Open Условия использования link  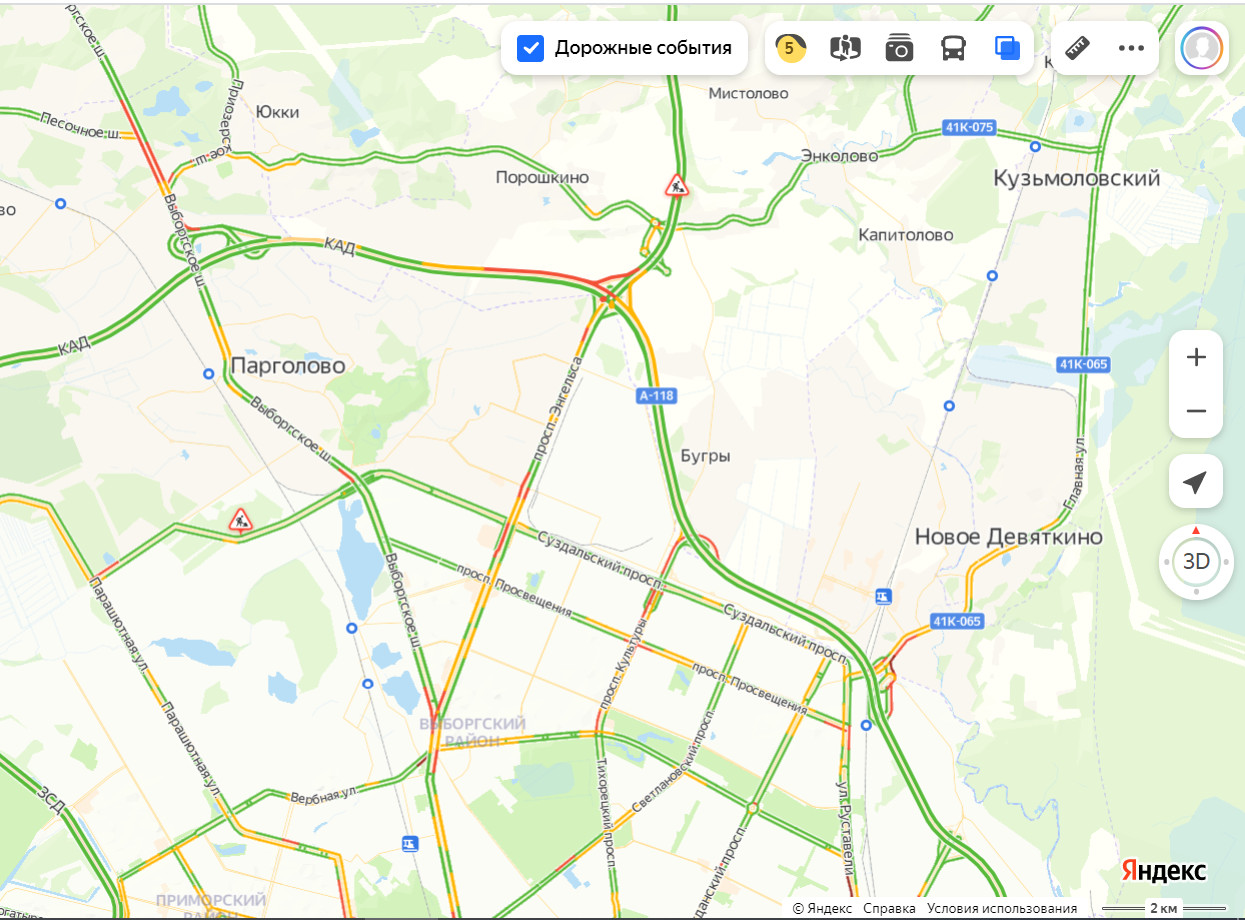(1002, 908)
